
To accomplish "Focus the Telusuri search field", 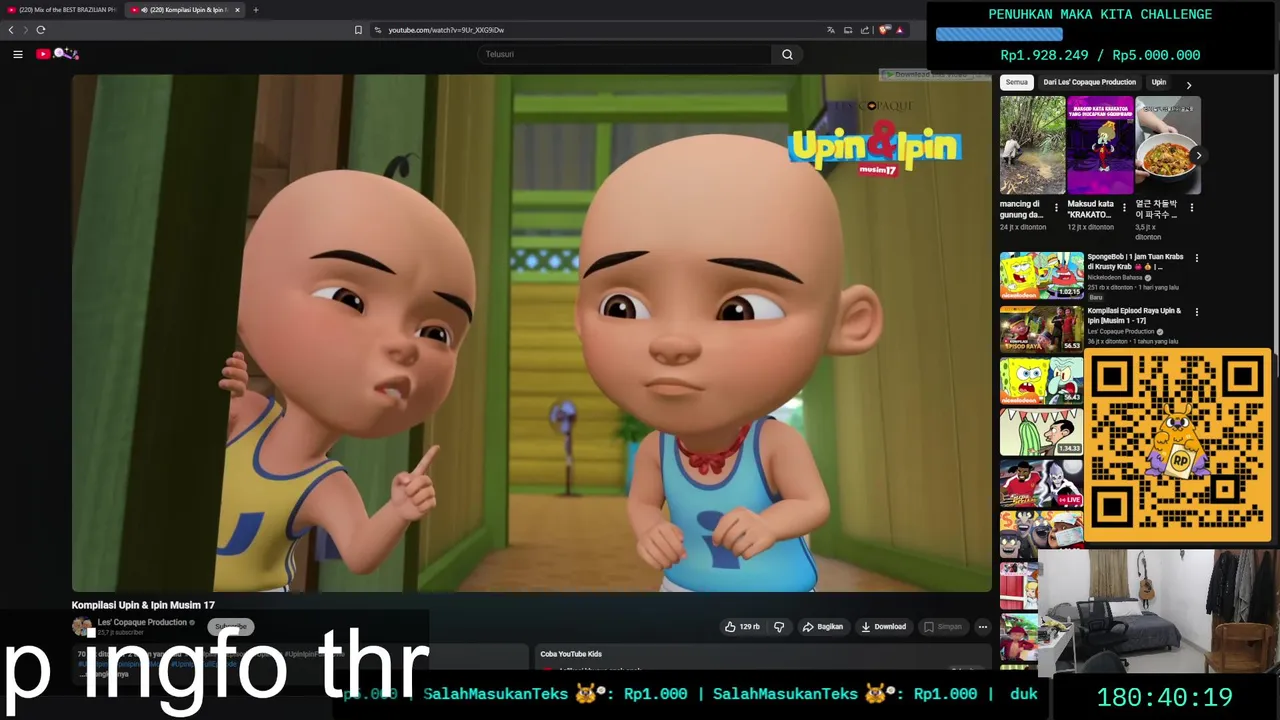I will 625,54.
